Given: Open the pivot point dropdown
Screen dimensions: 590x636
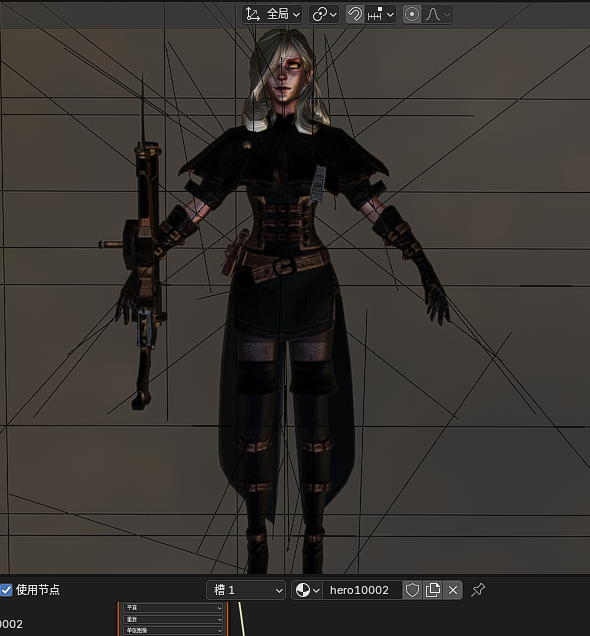Looking at the screenshot, I should [x=324, y=15].
